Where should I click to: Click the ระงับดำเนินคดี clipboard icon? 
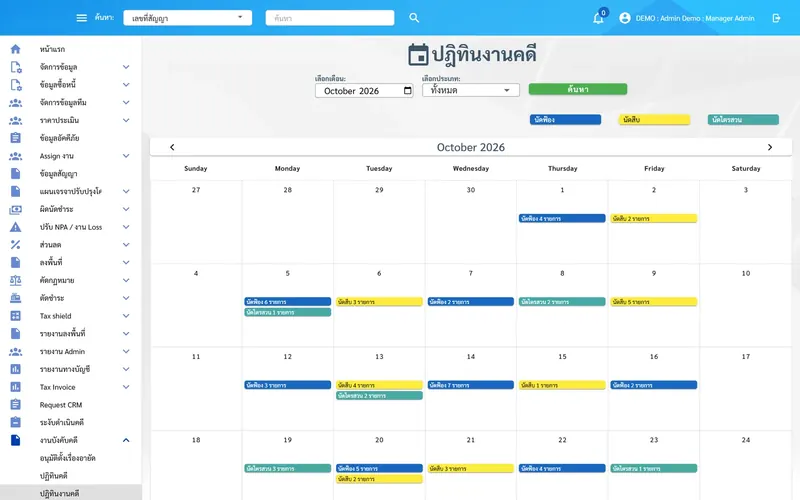[15, 422]
